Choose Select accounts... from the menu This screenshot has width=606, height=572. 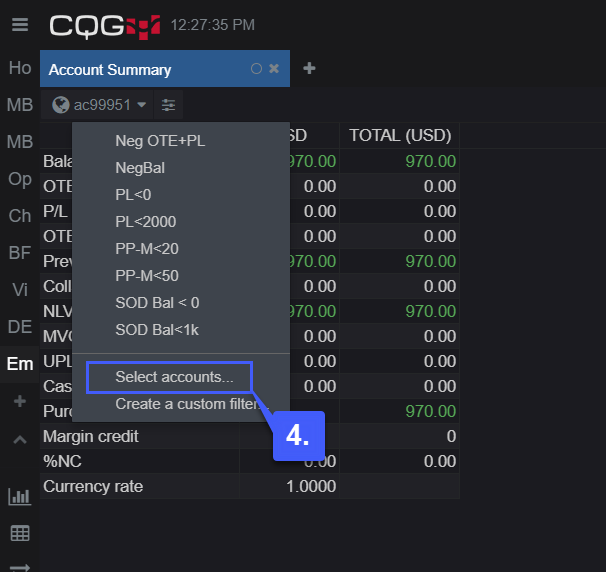pyautogui.click(x=174, y=377)
